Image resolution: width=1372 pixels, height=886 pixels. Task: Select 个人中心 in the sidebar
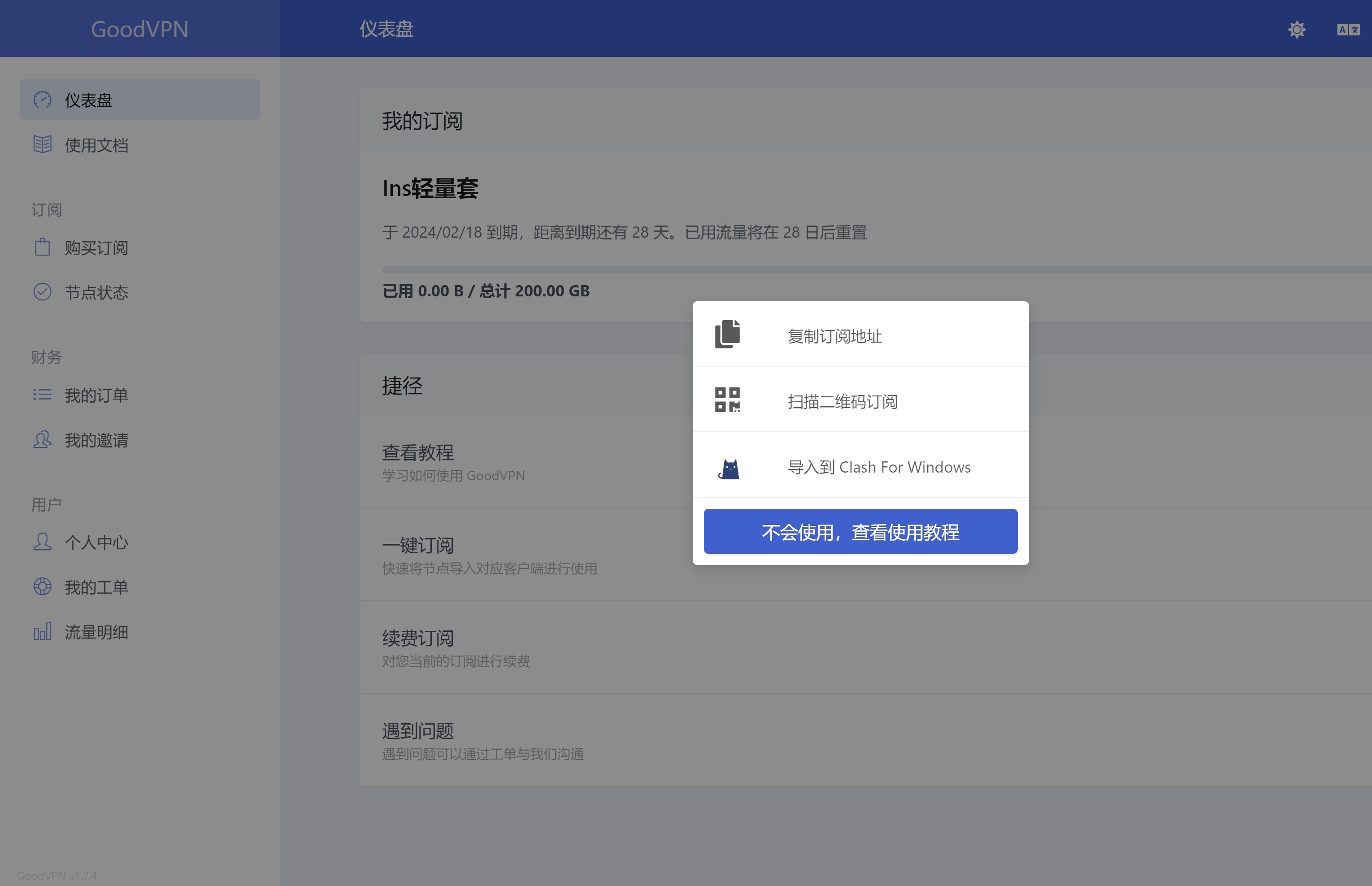coord(140,542)
